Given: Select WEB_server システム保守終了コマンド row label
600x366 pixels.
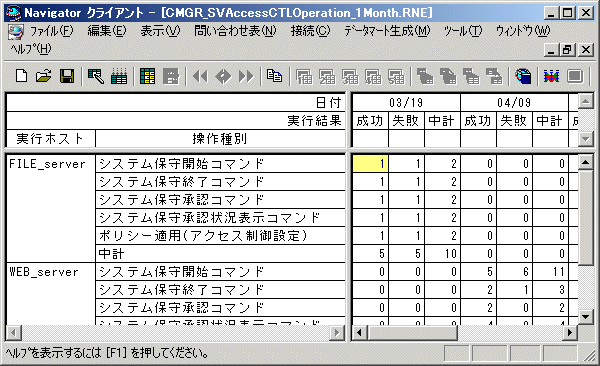Looking at the screenshot, I should [x=220, y=289].
